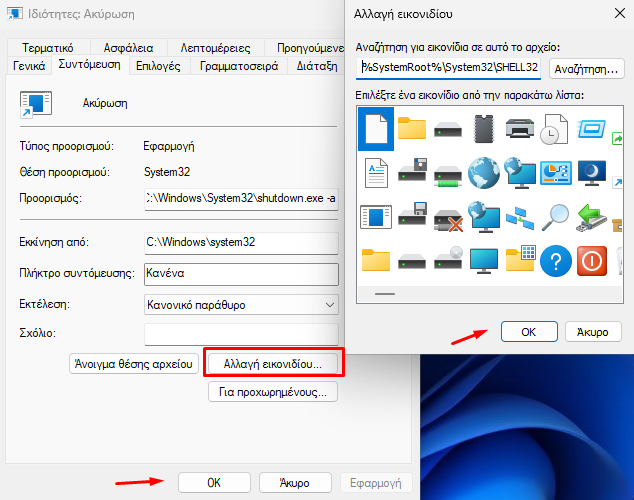
Task: Pick the floppy drive icon in second row
Action: point(412,170)
